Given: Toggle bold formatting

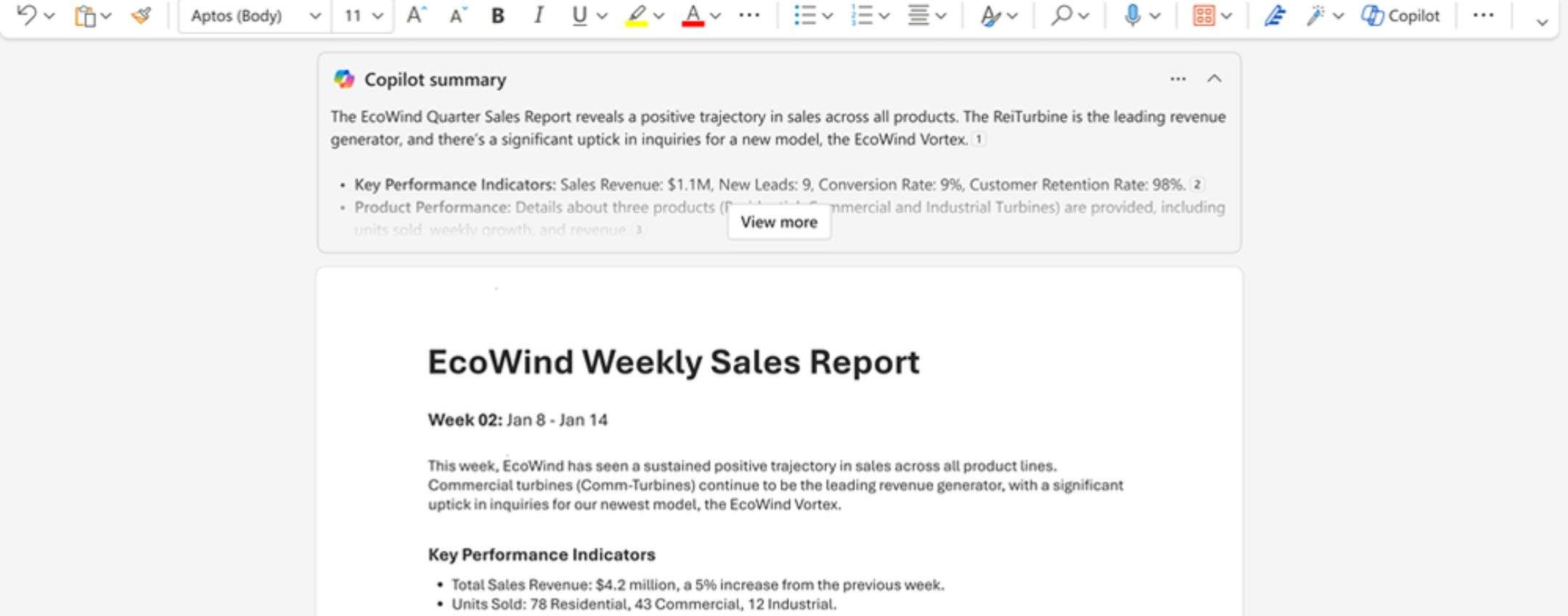Looking at the screenshot, I should point(497,15).
